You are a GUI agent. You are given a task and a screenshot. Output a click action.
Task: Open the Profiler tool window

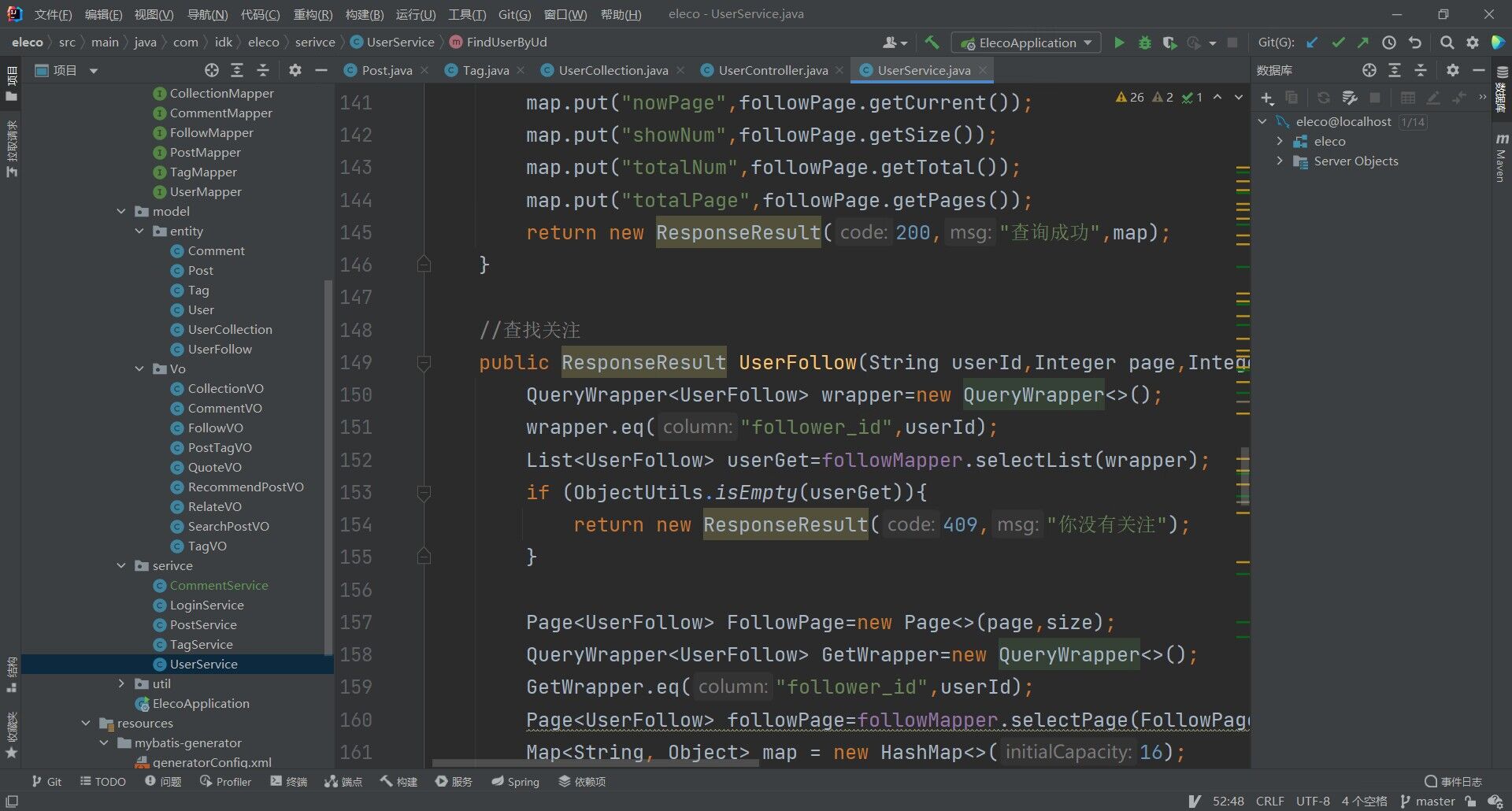(225, 781)
